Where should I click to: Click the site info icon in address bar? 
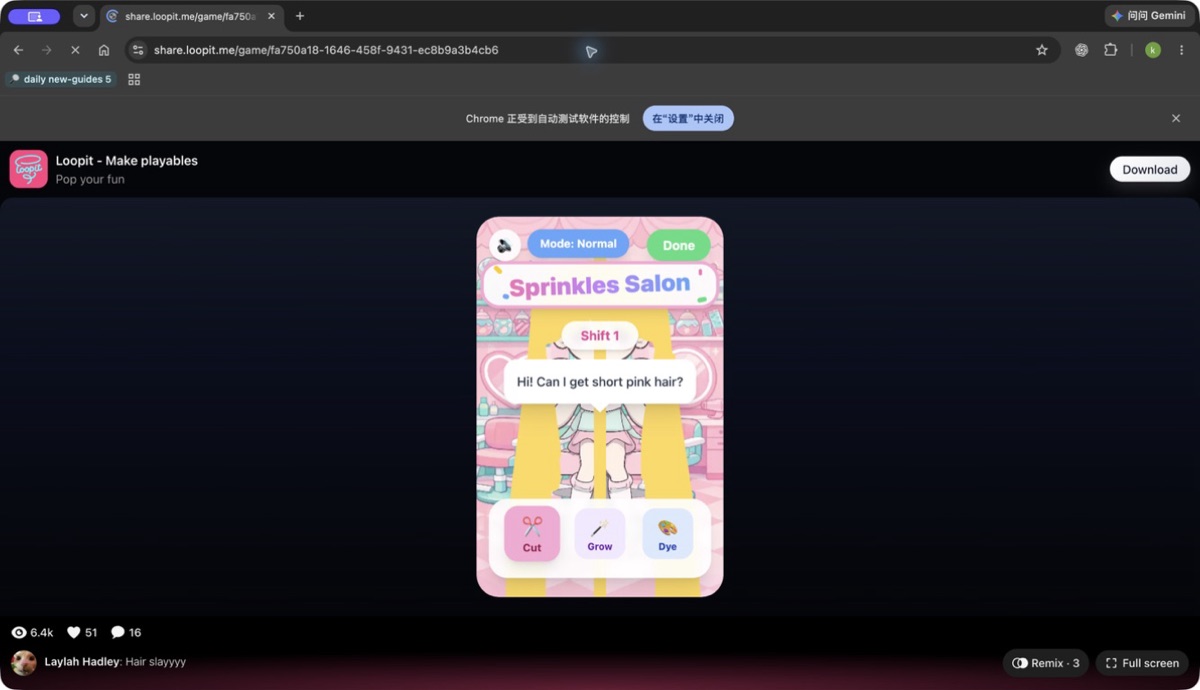pos(138,50)
